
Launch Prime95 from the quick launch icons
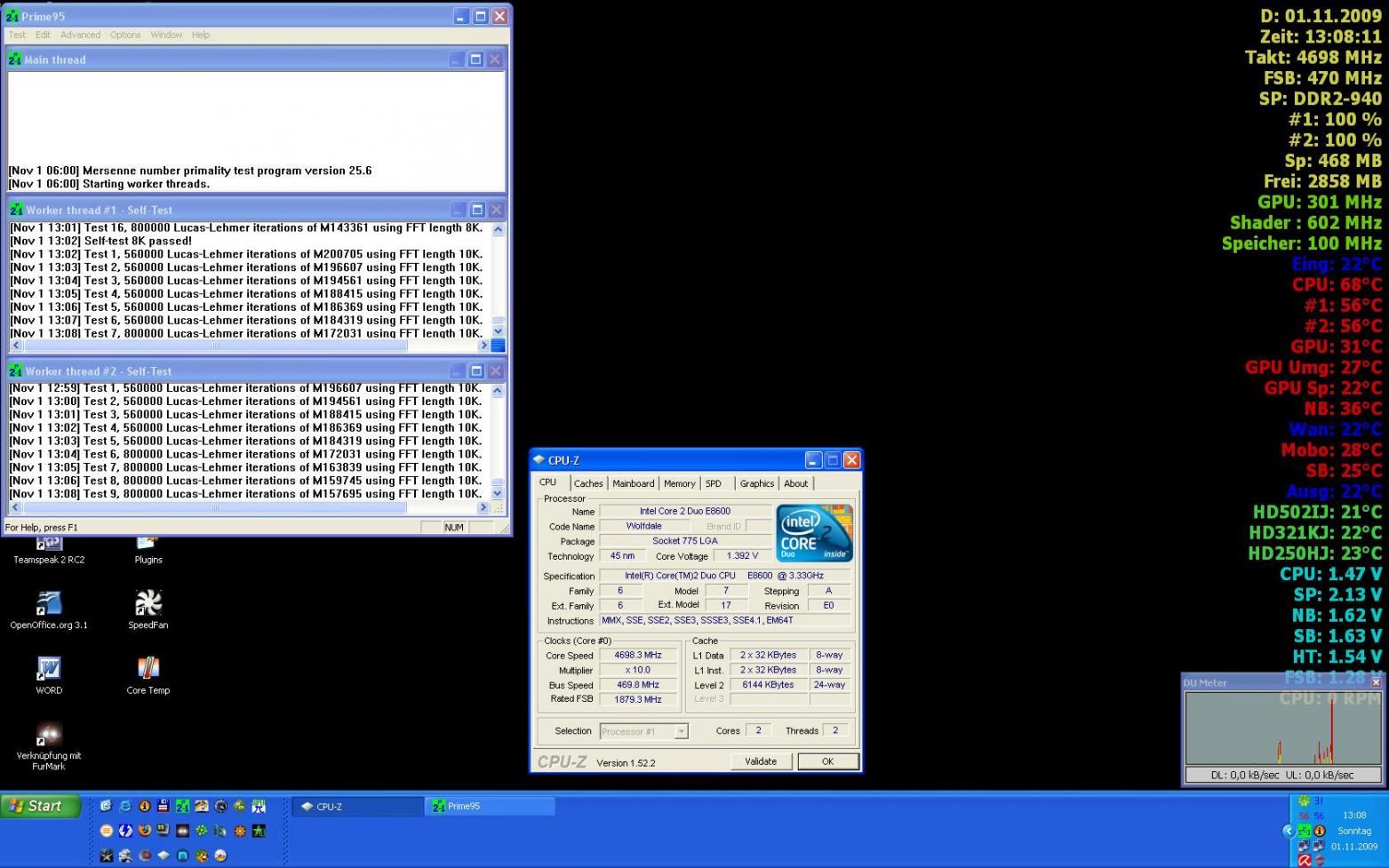[x=183, y=806]
